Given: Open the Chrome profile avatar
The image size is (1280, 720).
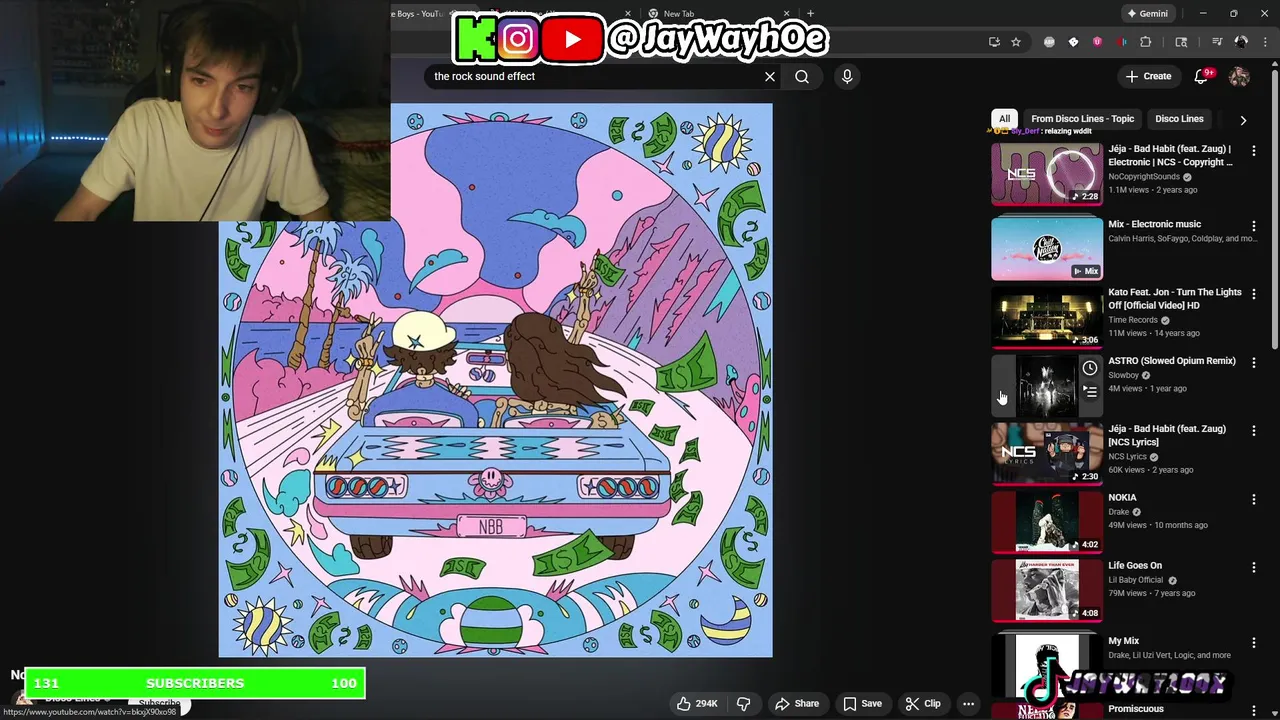Looking at the screenshot, I should tap(1241, 42).
